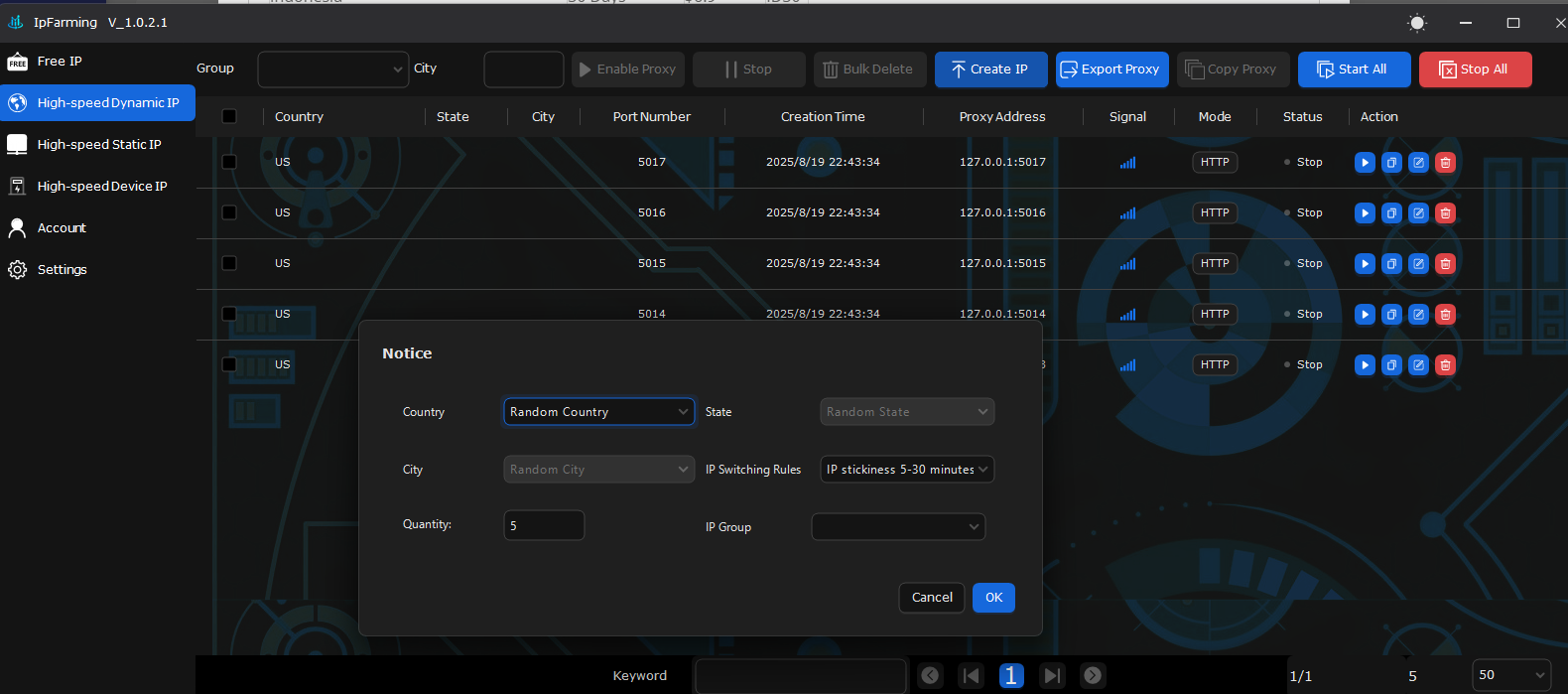Image resolution: width=1568 pixels, height=694 pixels.
Task: Select page number 1 in pagination
Action: (x=1010, y=675)
